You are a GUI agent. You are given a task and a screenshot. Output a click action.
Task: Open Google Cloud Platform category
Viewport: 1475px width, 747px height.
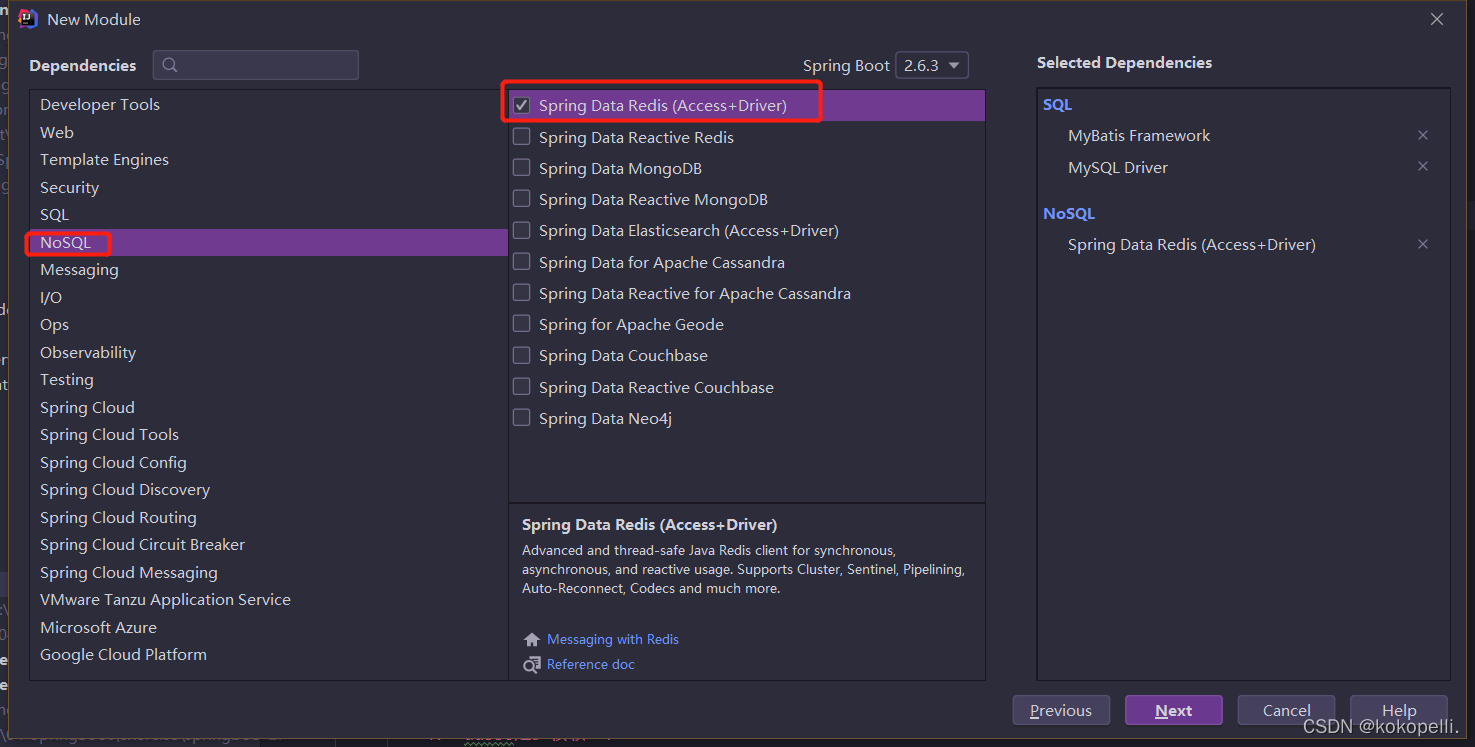pyautogui.click(x=269, y=655)
